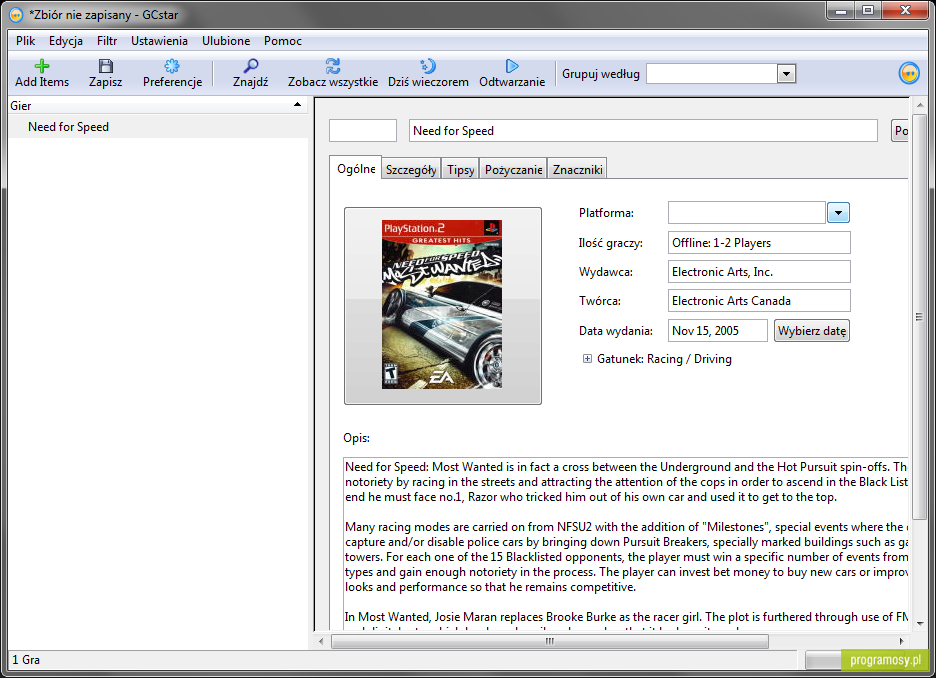
Task: Click the Twórca Electronic Arts Canada field
Action: (x=759, y=301)
